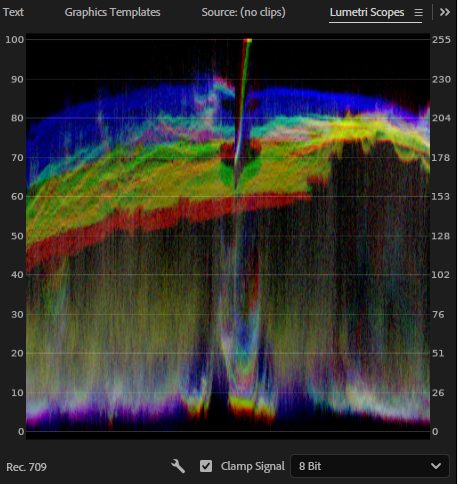Screen dimensions: 458x484
Task: Click the 153 value scale label
Action: 441,197
